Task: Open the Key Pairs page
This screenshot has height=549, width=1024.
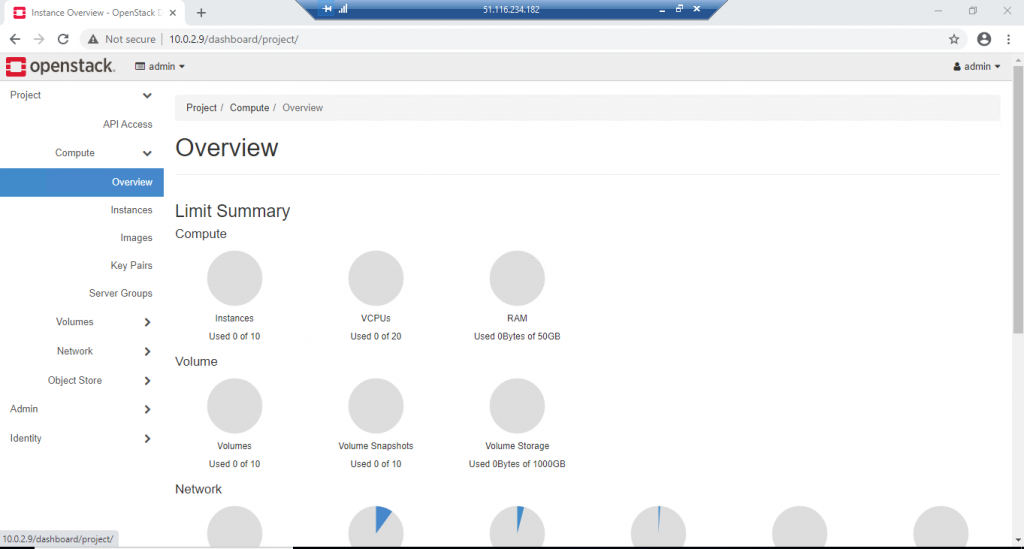Action: point(131,266)
